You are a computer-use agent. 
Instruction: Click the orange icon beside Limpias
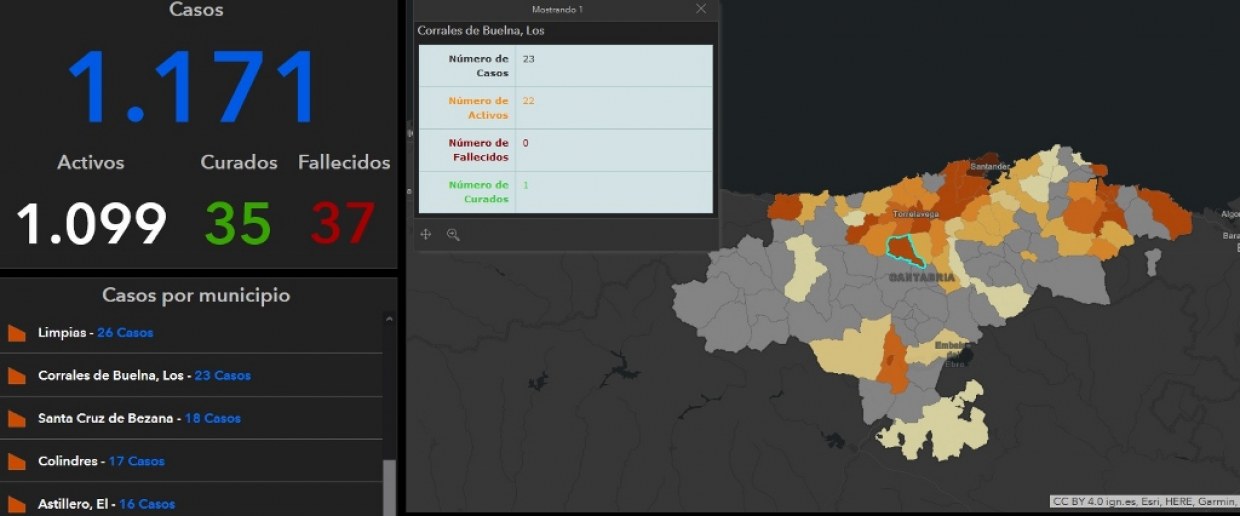17,333
